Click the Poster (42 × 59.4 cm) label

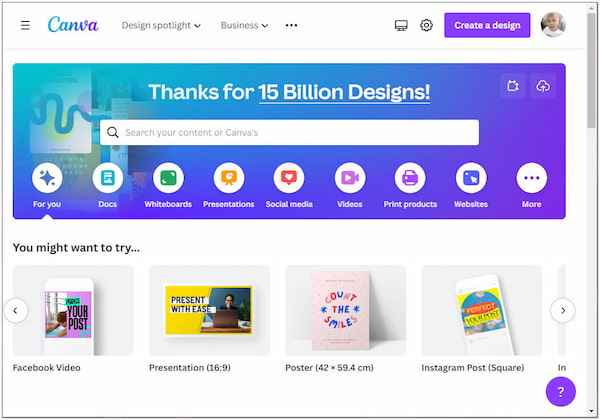click(329, 368)
